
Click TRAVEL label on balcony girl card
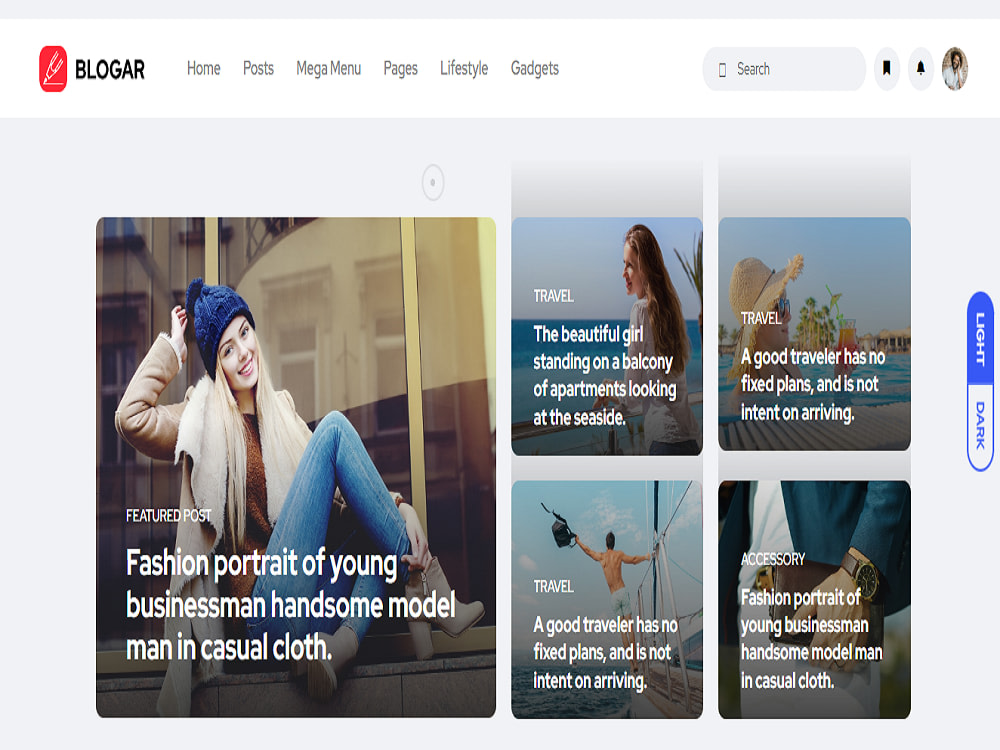click(554, 296)
